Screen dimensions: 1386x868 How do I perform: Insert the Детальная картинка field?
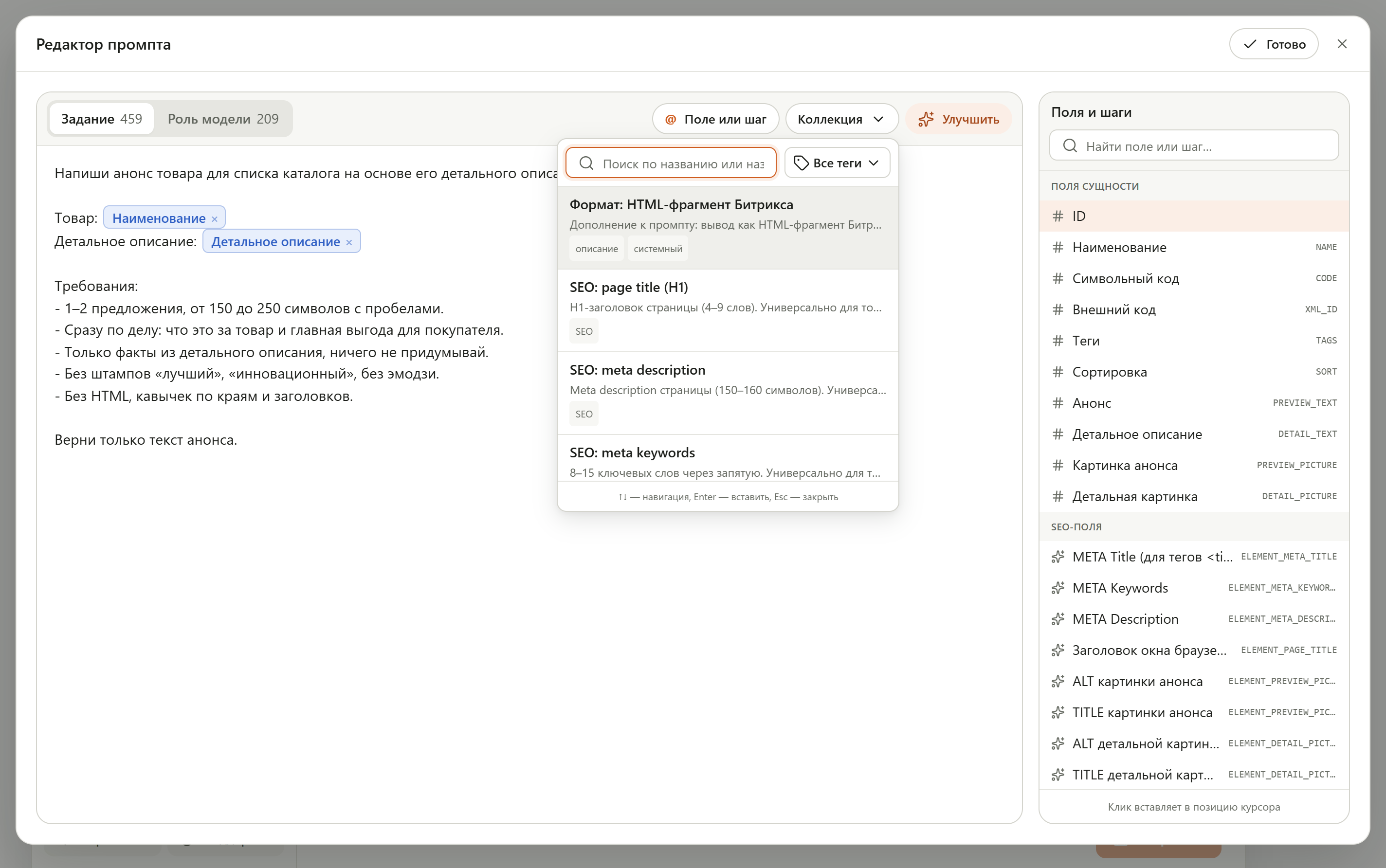(1194, 496)
